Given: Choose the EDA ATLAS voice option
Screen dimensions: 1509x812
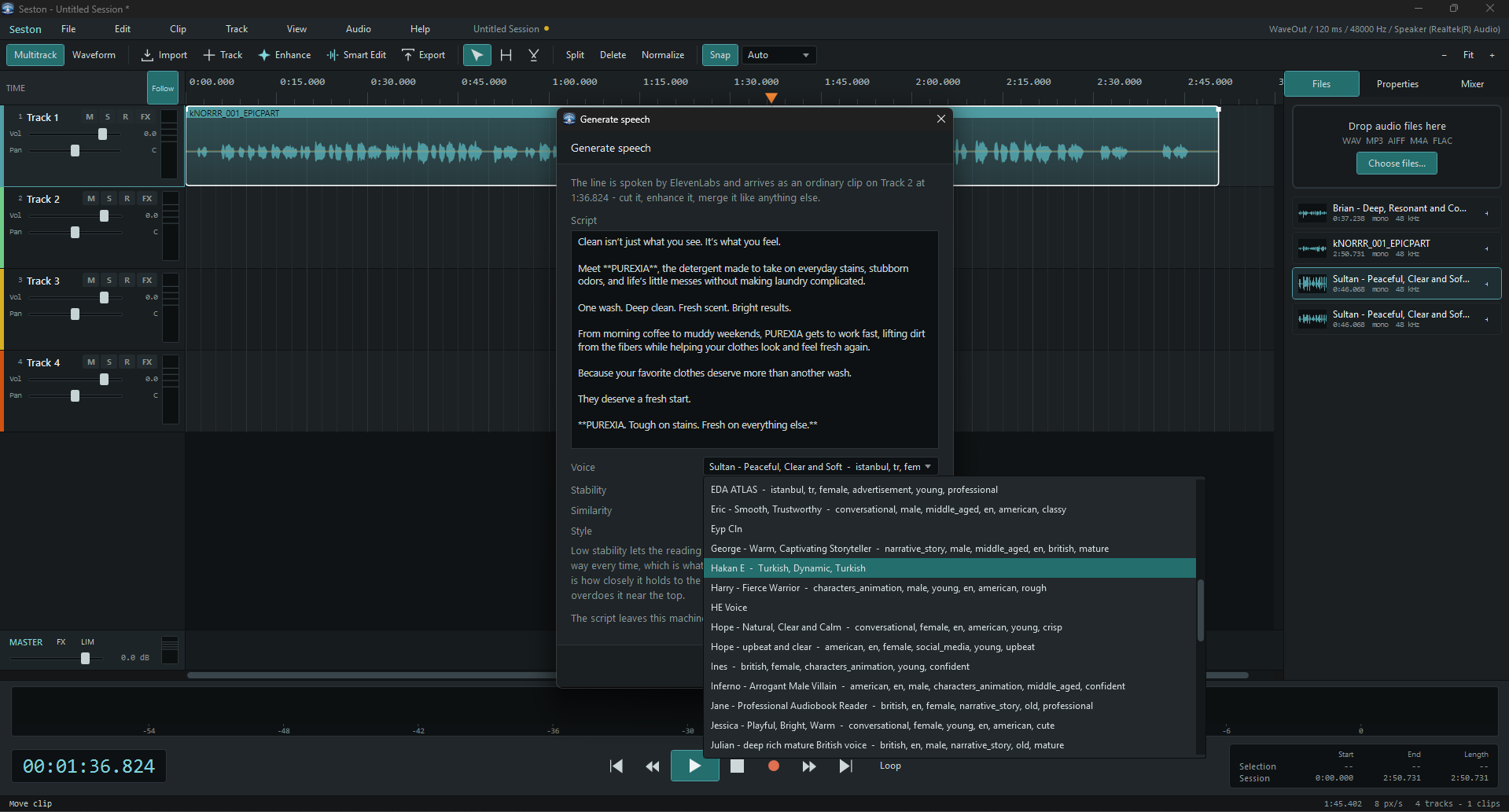Looking at the screenshot, I should tap(950, 490).
